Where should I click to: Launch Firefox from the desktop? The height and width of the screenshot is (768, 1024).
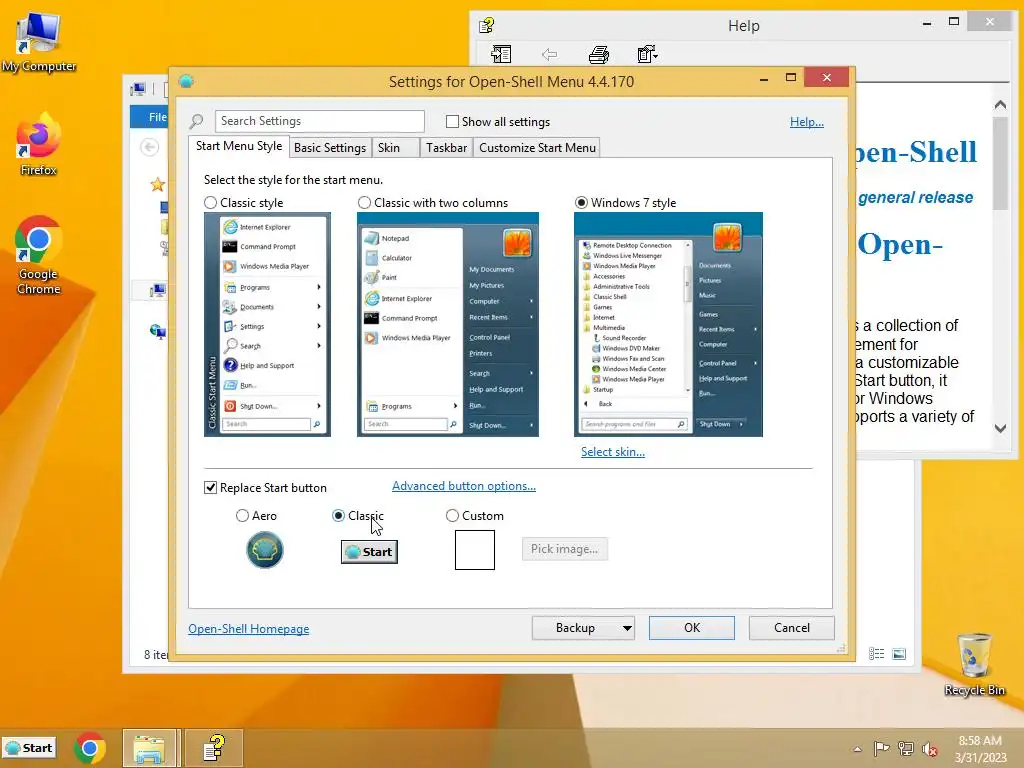(38, 145)
